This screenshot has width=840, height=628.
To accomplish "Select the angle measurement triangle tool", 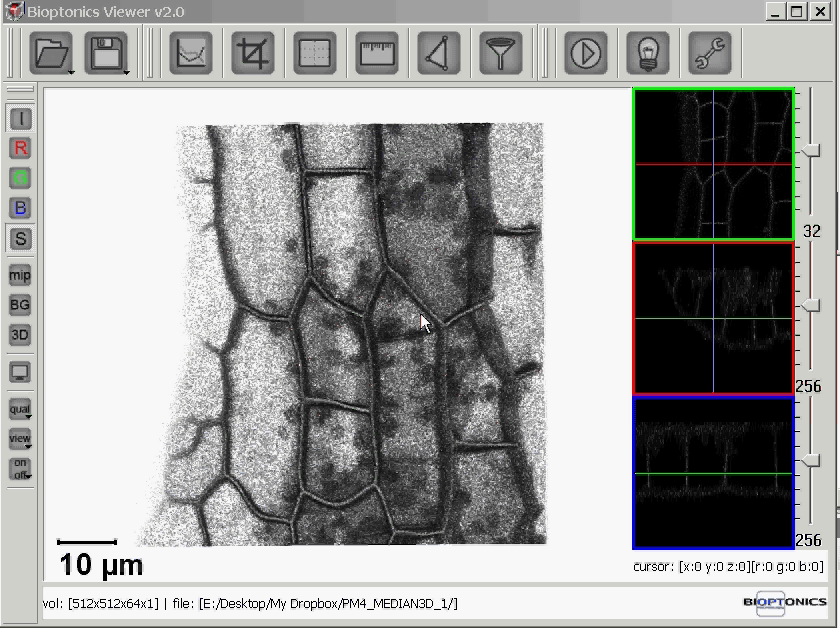I will pos(440,53).
